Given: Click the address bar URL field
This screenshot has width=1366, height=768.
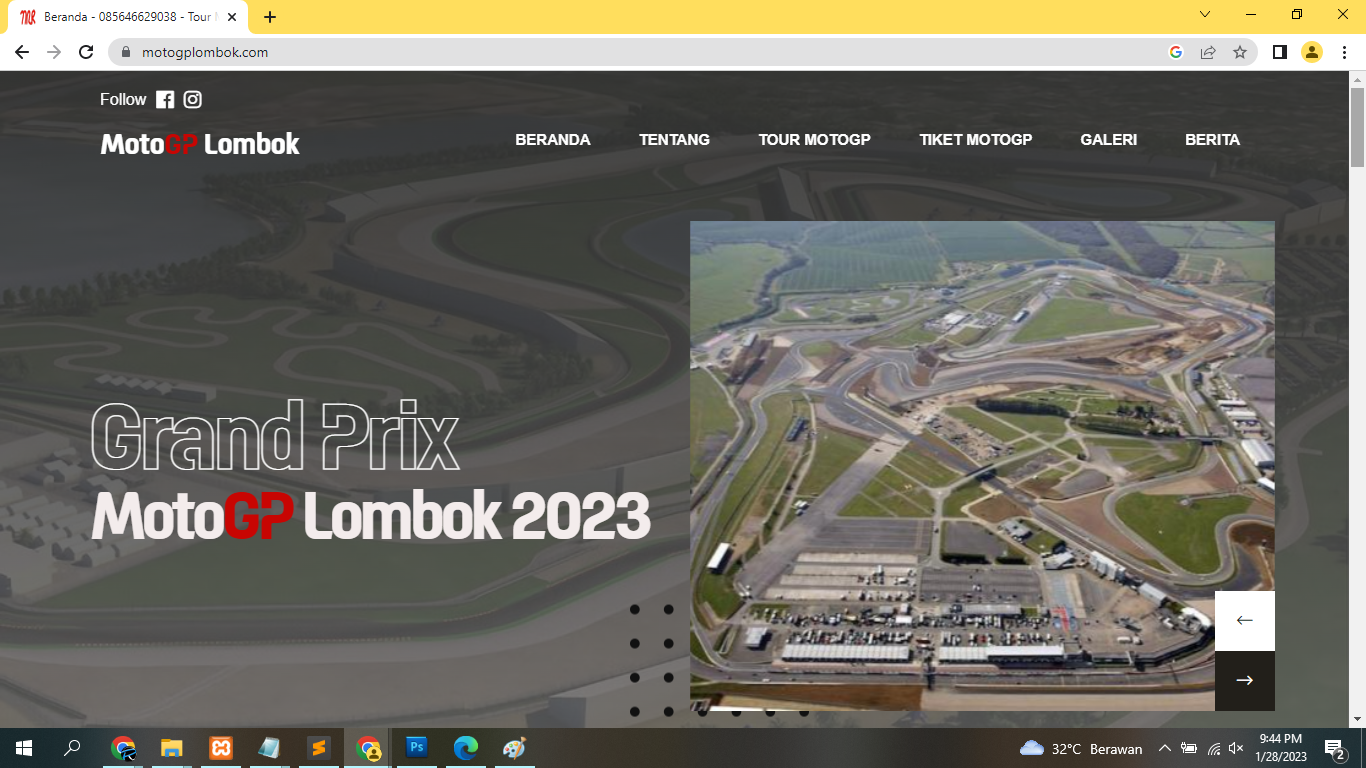Looking at the screenshot, I should (x=640, y=52).
